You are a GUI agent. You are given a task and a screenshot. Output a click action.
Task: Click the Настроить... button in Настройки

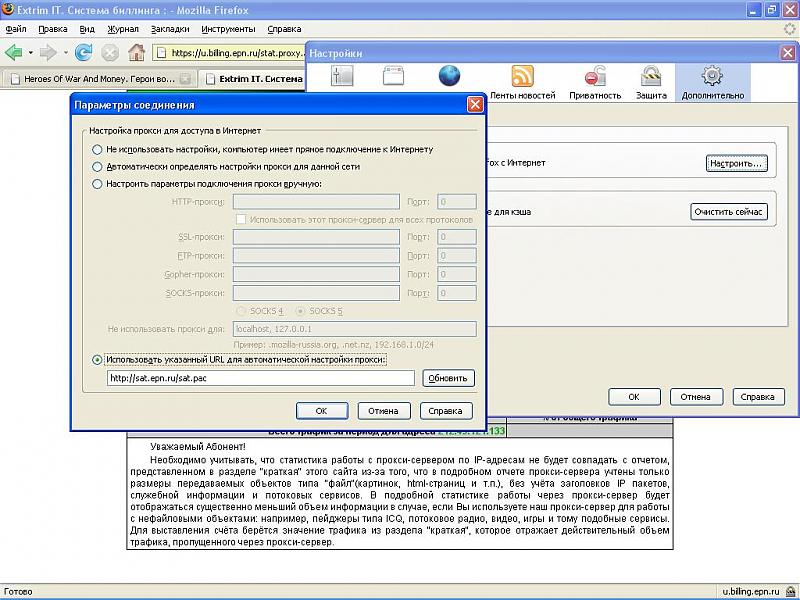coord(736,163)
